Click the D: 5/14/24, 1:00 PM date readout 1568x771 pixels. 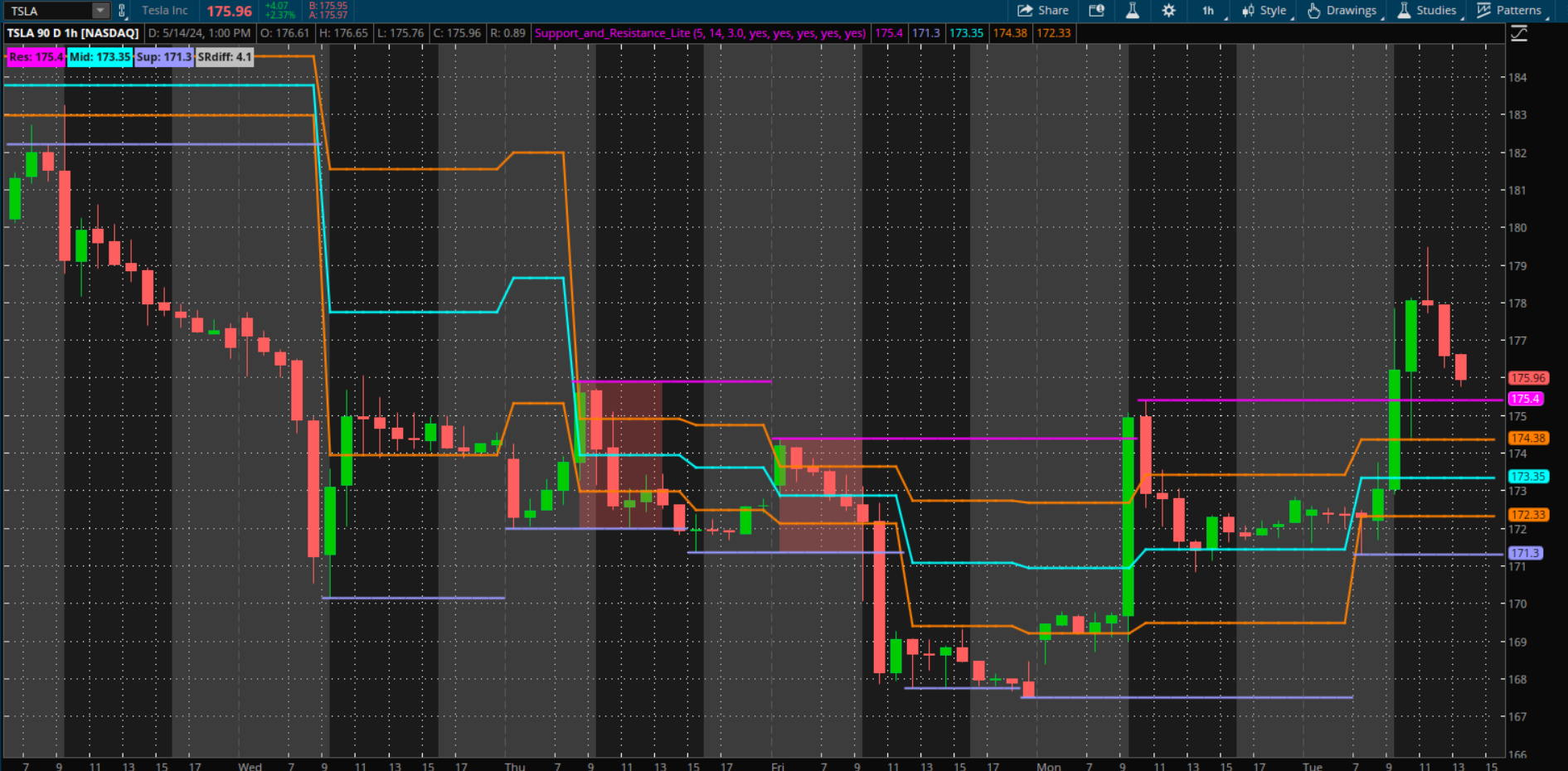click(199, 33)
